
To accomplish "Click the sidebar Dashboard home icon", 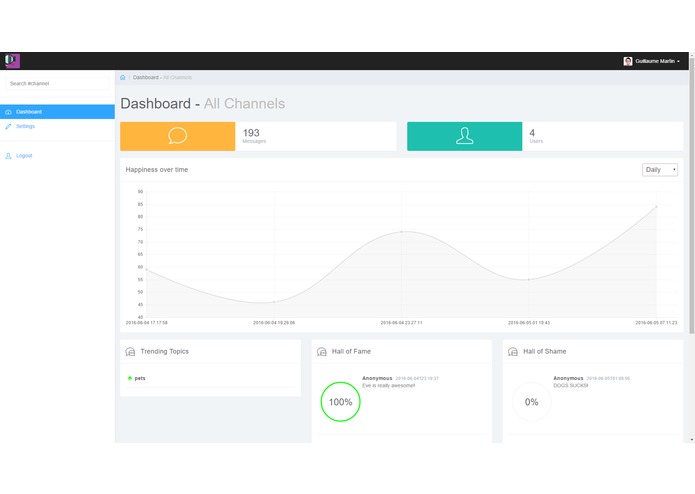I will (8, 112).
